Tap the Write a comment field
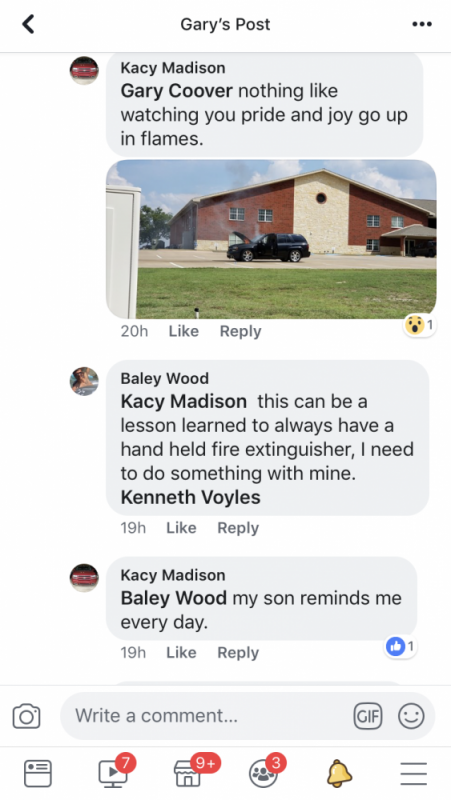 pos(206,716)
